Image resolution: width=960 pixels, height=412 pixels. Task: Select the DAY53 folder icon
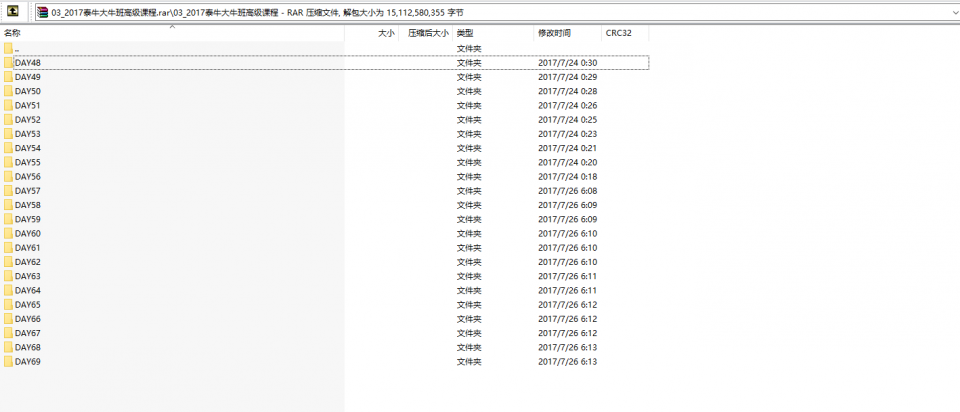(8, 134)
